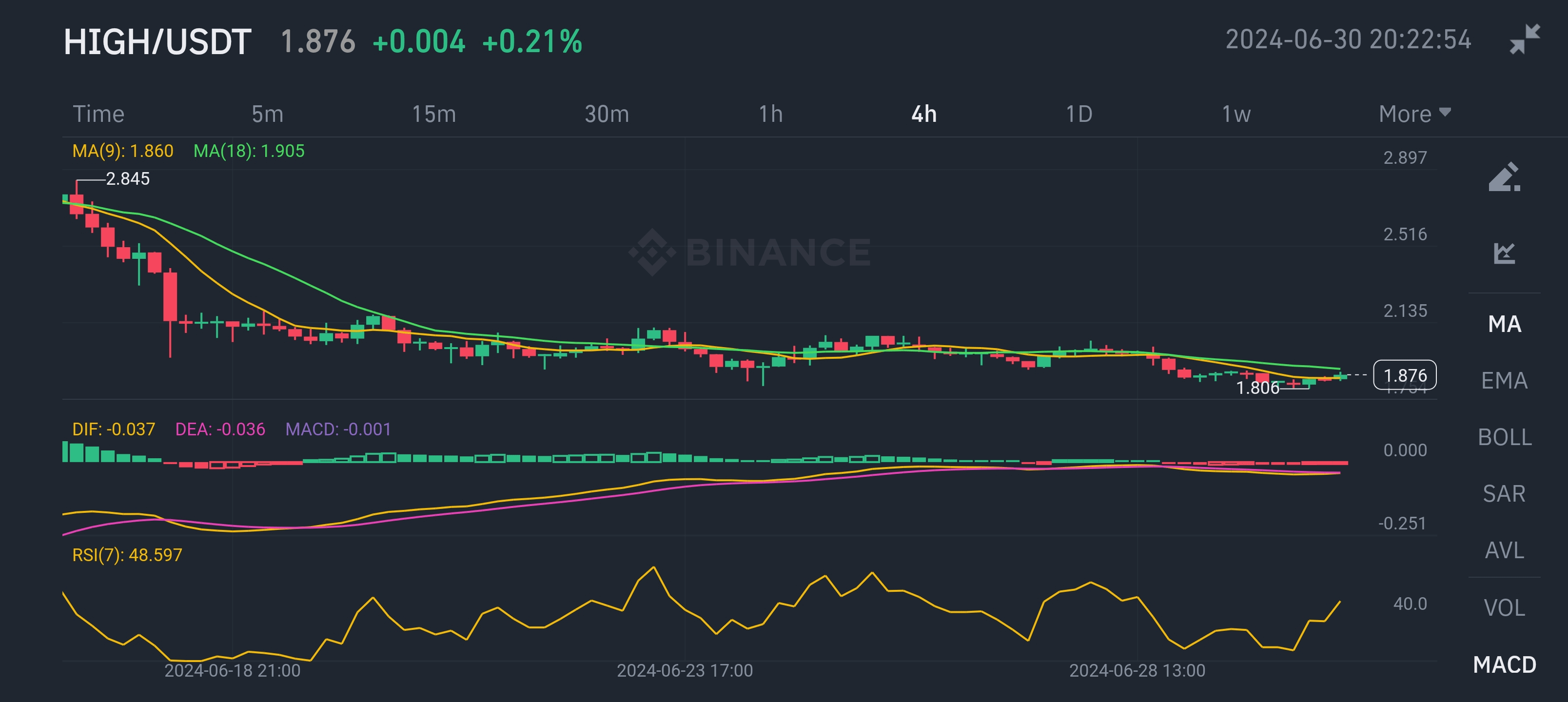Screen dimensions: 1568x702
Task: Expand the More timeframes dropdown
Action: pos(1414,114)
